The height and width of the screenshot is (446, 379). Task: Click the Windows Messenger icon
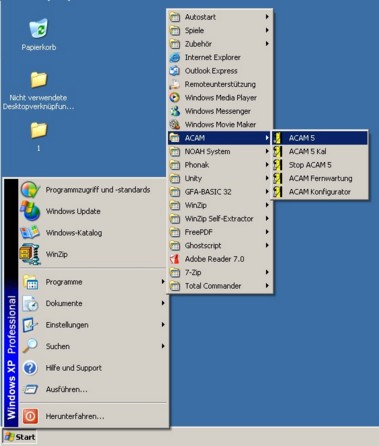point(175,111)
